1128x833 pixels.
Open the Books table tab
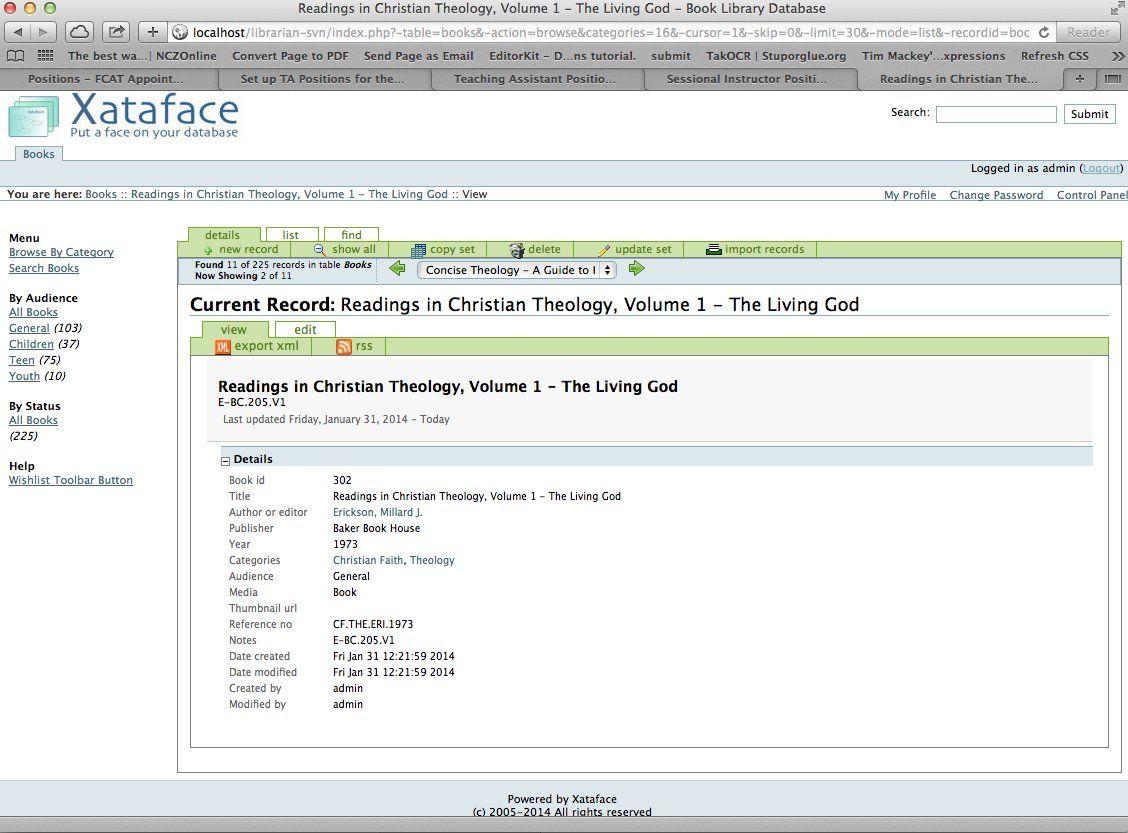(x=39, y=154)
